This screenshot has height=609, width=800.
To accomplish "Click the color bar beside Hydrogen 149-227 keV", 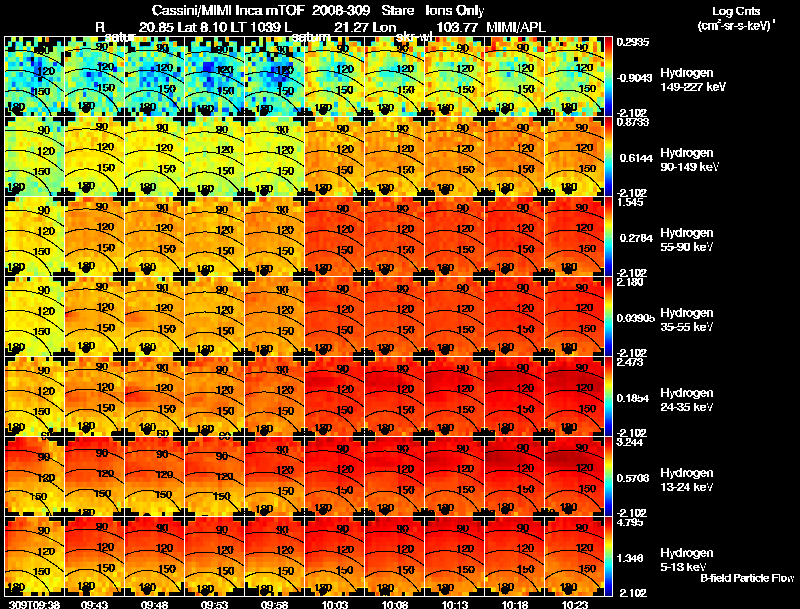I will [609, 76].
